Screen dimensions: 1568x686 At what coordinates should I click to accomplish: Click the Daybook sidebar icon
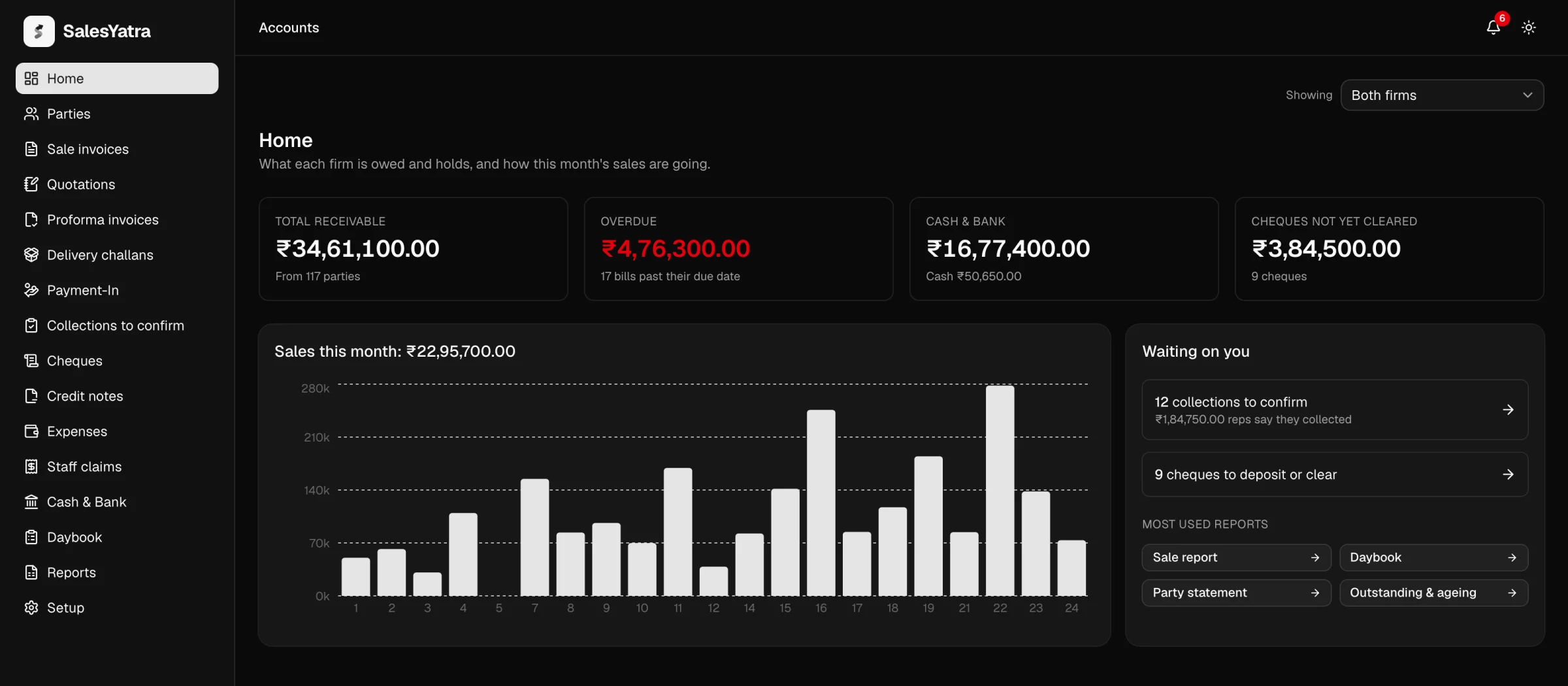pyautogui.click(x=31, y=537)
